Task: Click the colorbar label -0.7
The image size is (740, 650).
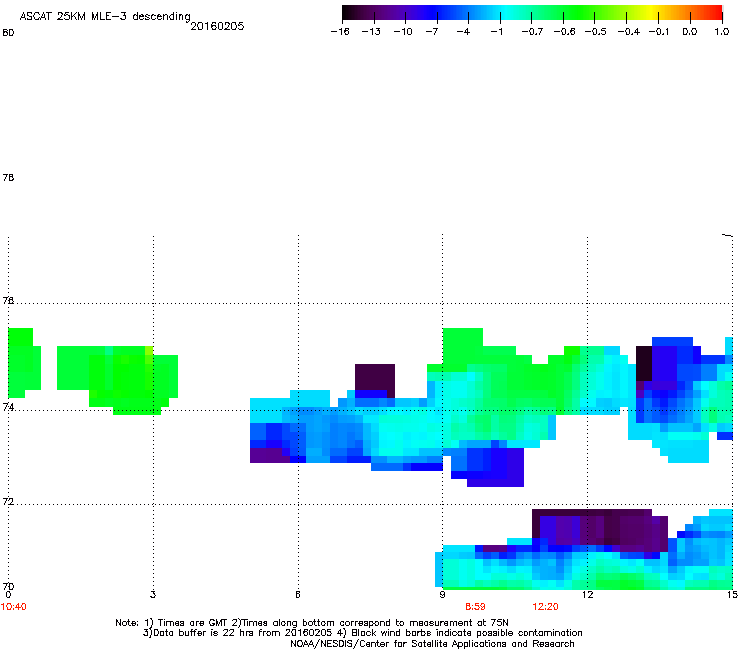Action: point(532,32)
